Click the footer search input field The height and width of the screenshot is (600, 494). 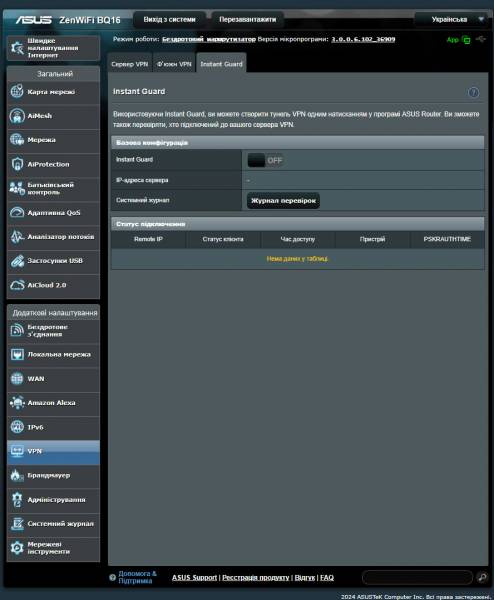pyautogui.click(x=417, y=577)
